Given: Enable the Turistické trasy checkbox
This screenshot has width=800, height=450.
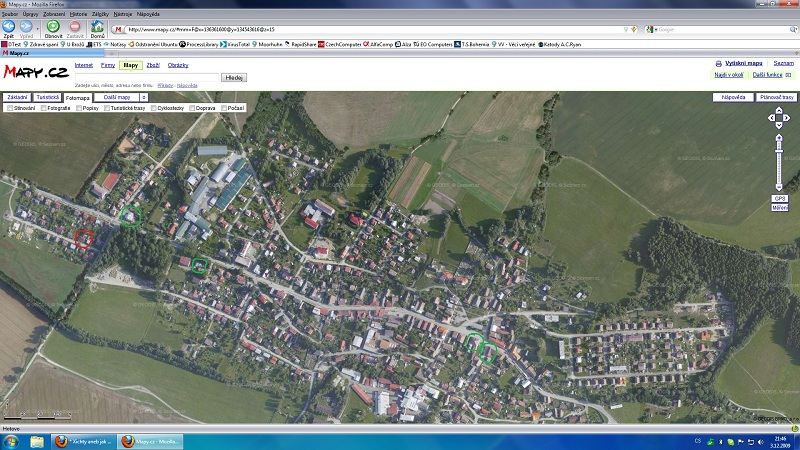Looking at the screenshot, I should (107, 108).
